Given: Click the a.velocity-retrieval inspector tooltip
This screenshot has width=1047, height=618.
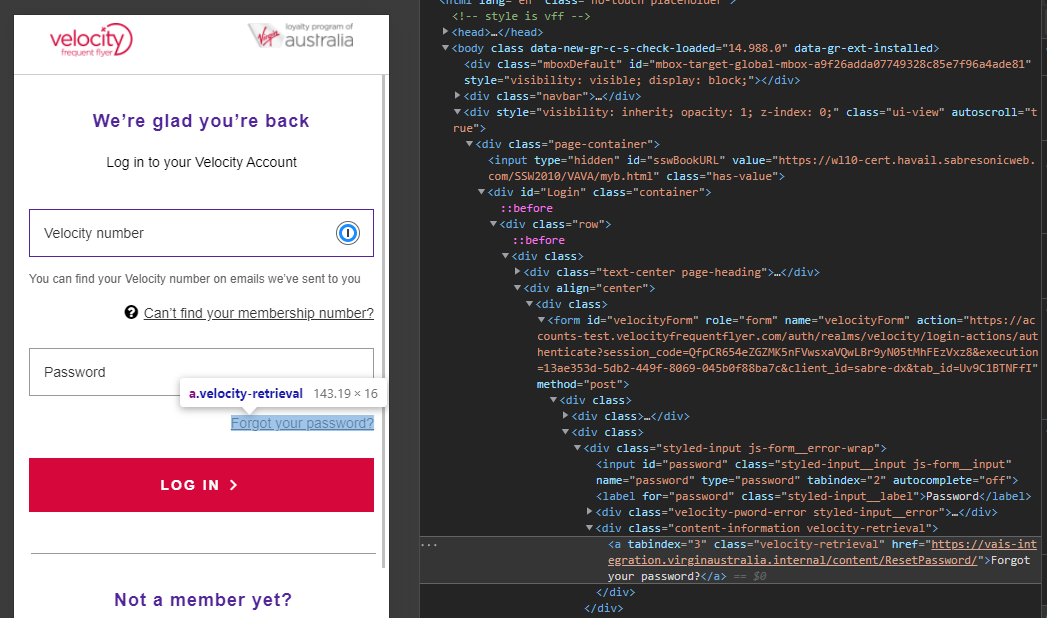Looking at the screenshot, I should pos(283,394).
